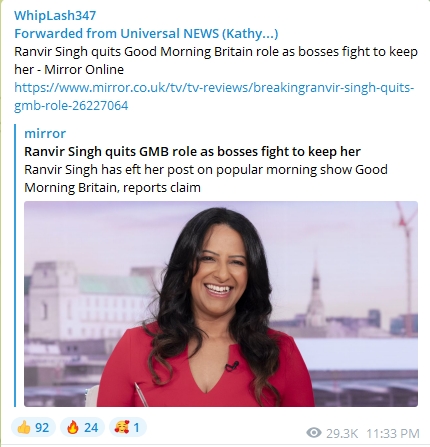The height and width of the screenshot is (447, 430).
Task: Click the gmb-role-26227064 link line
Action: pos(71,105)
